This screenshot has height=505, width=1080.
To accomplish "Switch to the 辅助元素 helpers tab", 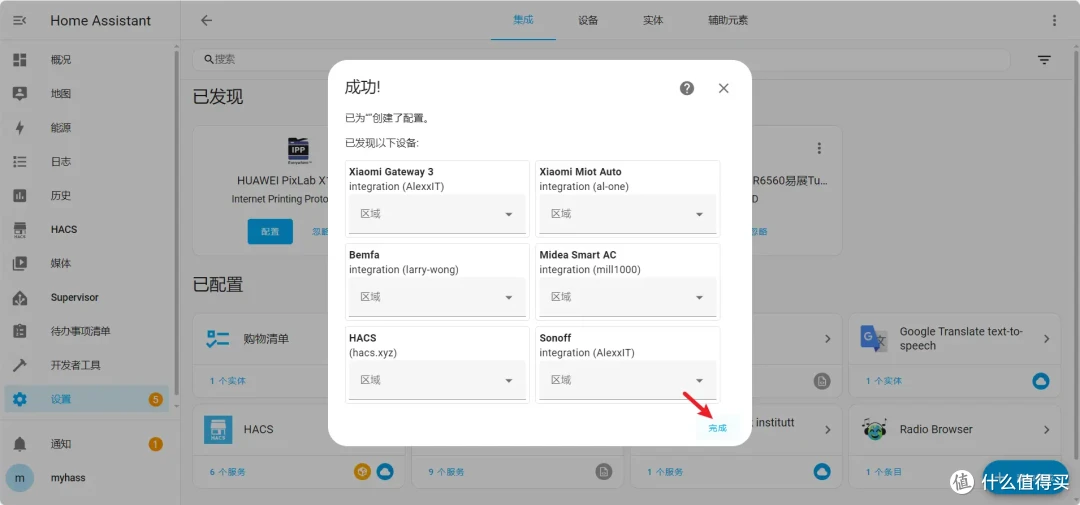I will (728, 20).
